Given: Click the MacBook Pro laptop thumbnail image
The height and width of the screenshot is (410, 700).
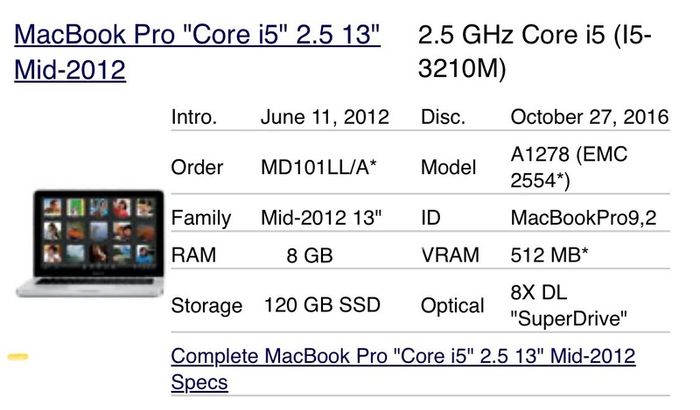Looking at the screenshot, I should pyautogui.click(x=91, y=243).
